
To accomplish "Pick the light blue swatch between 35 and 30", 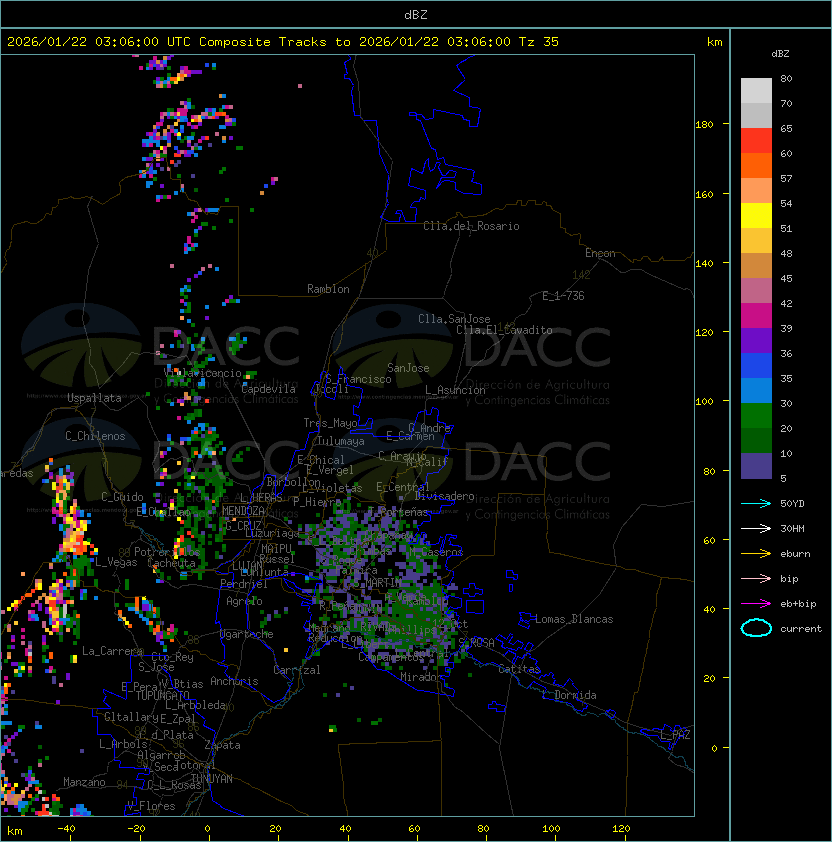I will 756,390.
